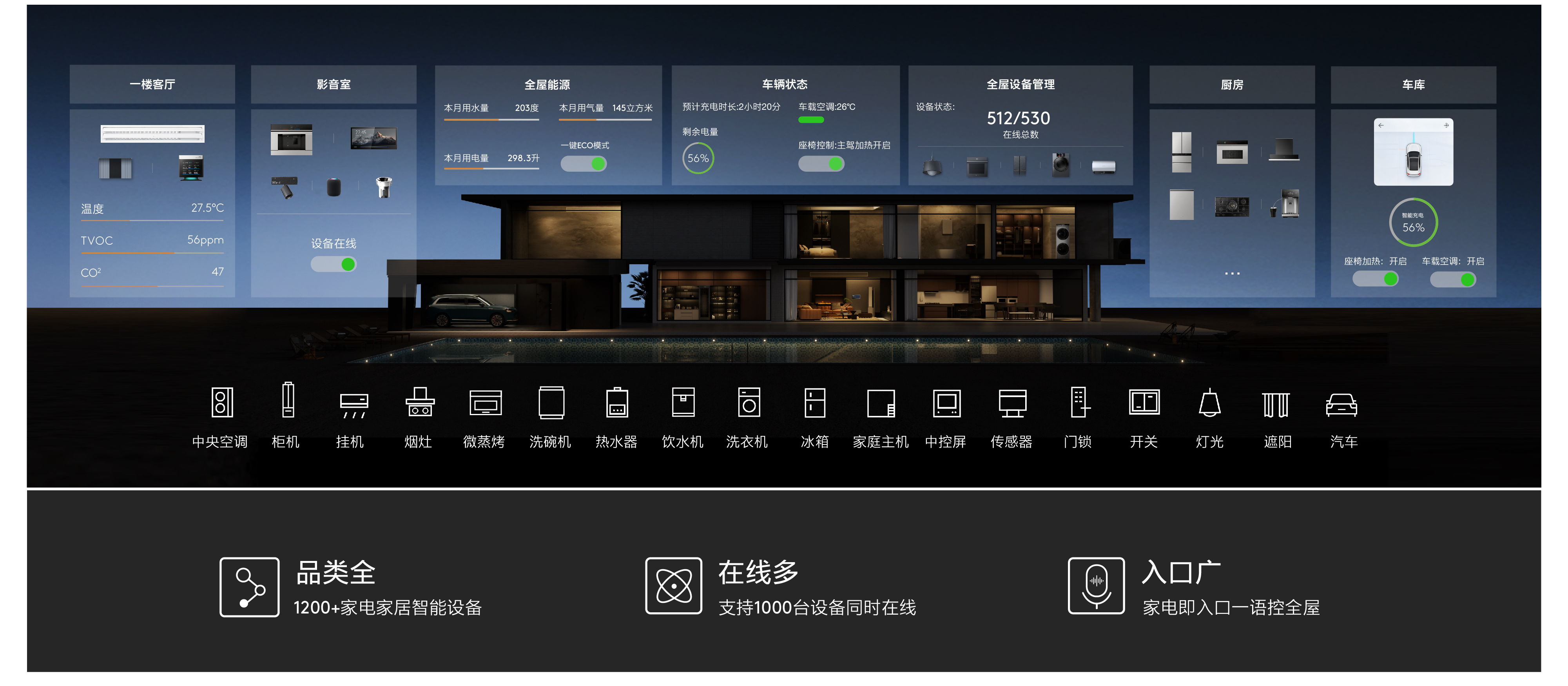Select the 烟灶 range hood icon

[x=419, y=403]
